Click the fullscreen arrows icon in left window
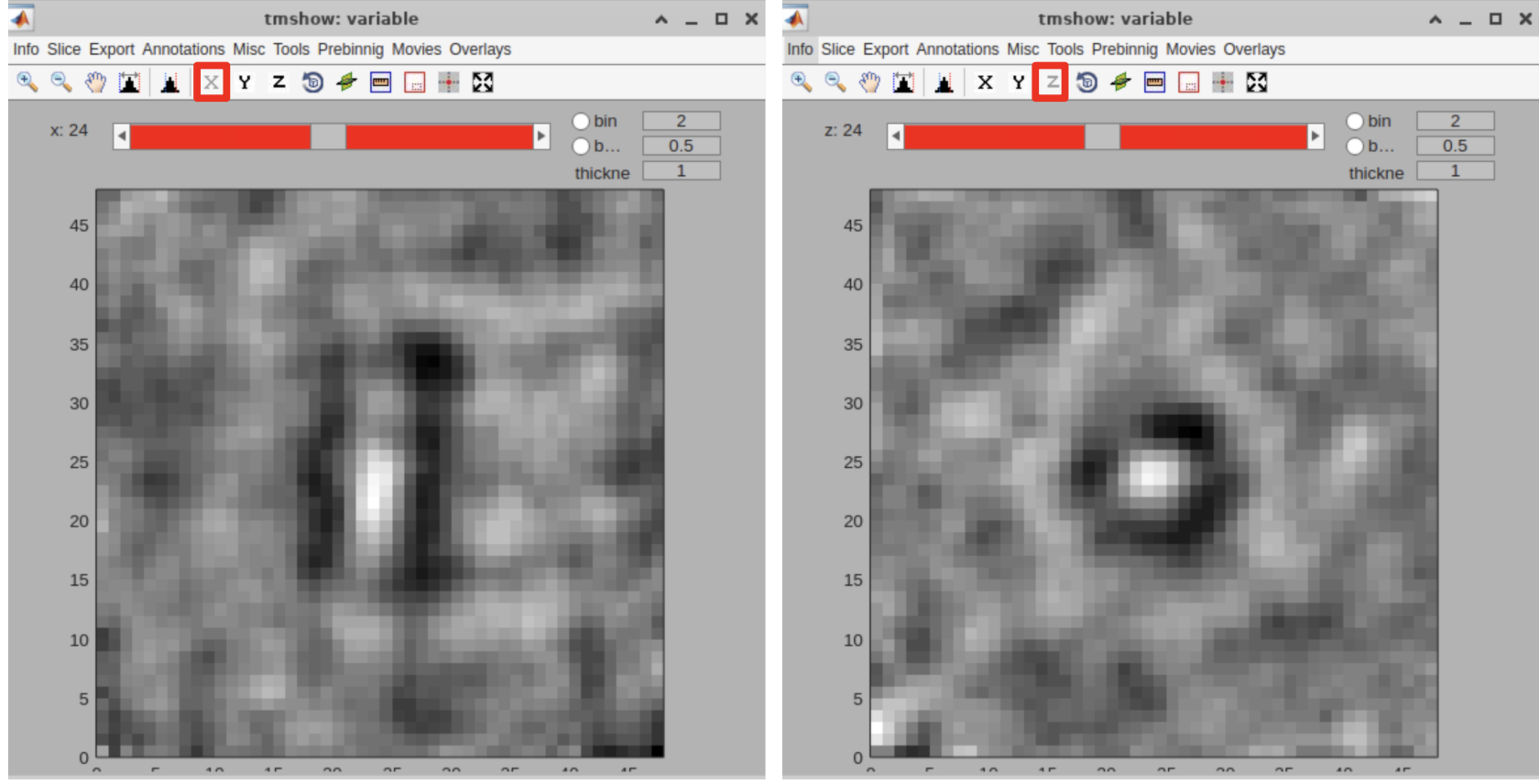Image resolution: width=1539 pixels, height=784 pixels. [483, 82]
